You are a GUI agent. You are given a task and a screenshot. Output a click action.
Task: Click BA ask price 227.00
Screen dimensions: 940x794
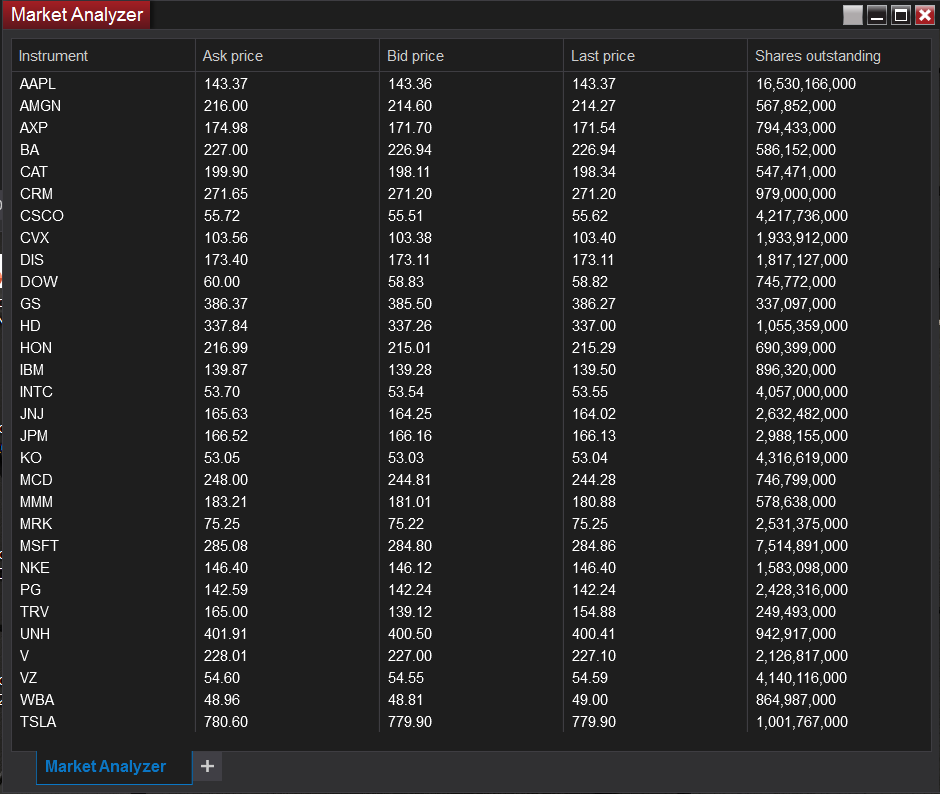tap(226, 150)
